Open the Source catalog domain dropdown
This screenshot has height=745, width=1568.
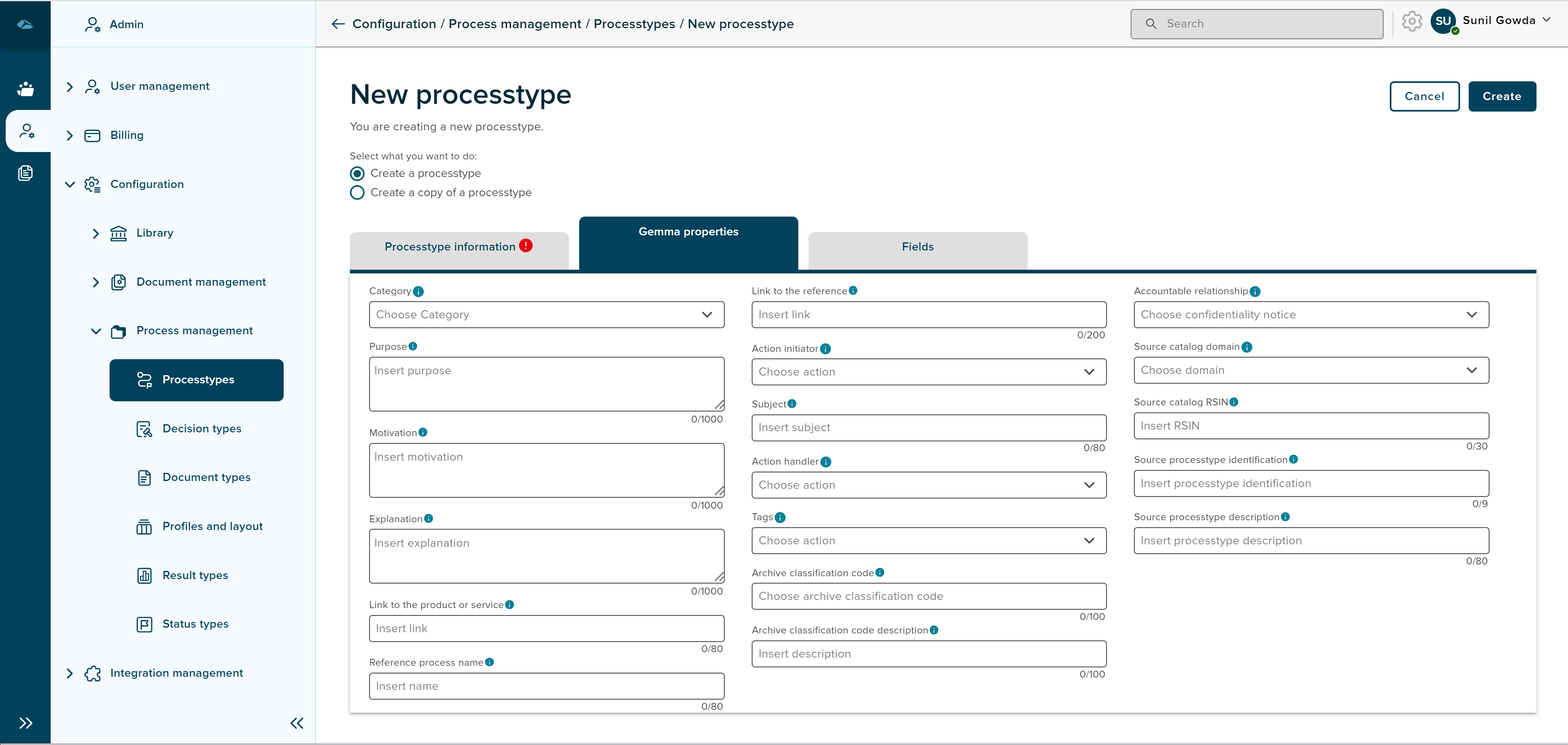point(1310,370)
